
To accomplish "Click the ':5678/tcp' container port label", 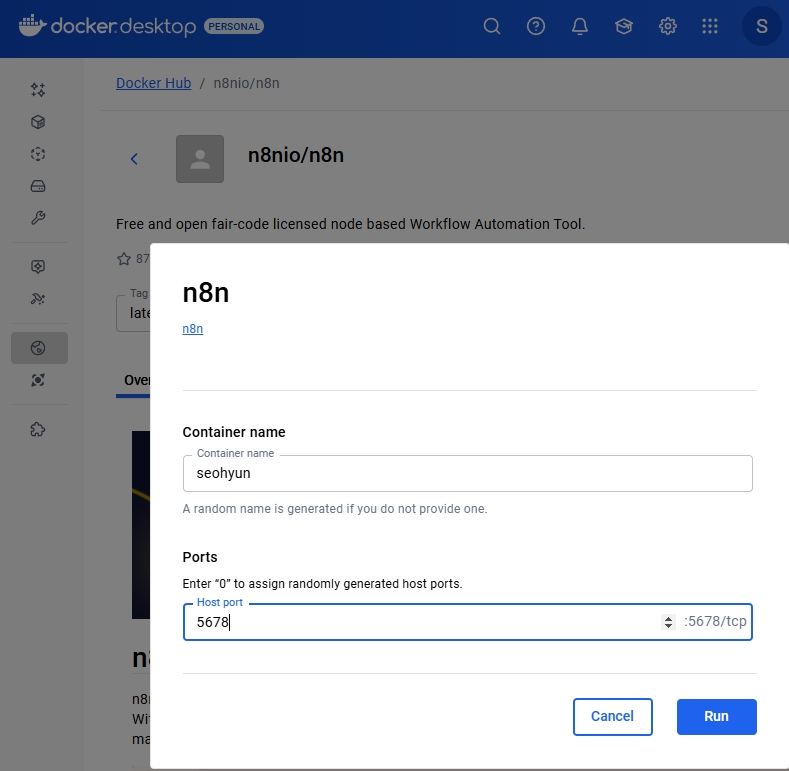I will point(715,621).
